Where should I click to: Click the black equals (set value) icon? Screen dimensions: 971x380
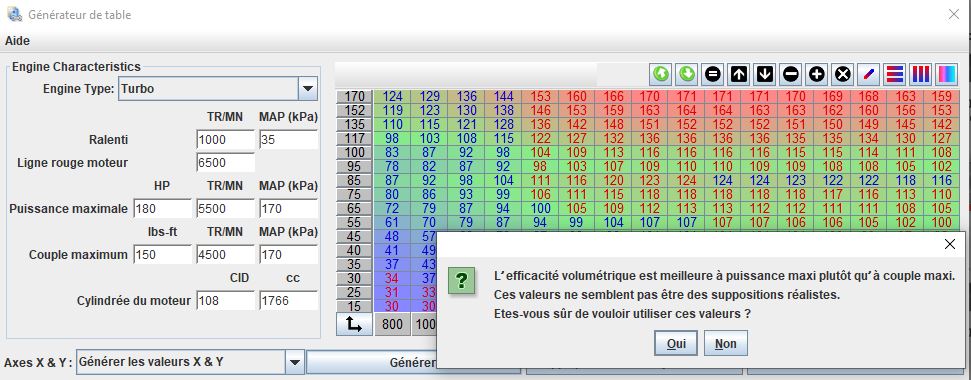(x=713, y=74)
